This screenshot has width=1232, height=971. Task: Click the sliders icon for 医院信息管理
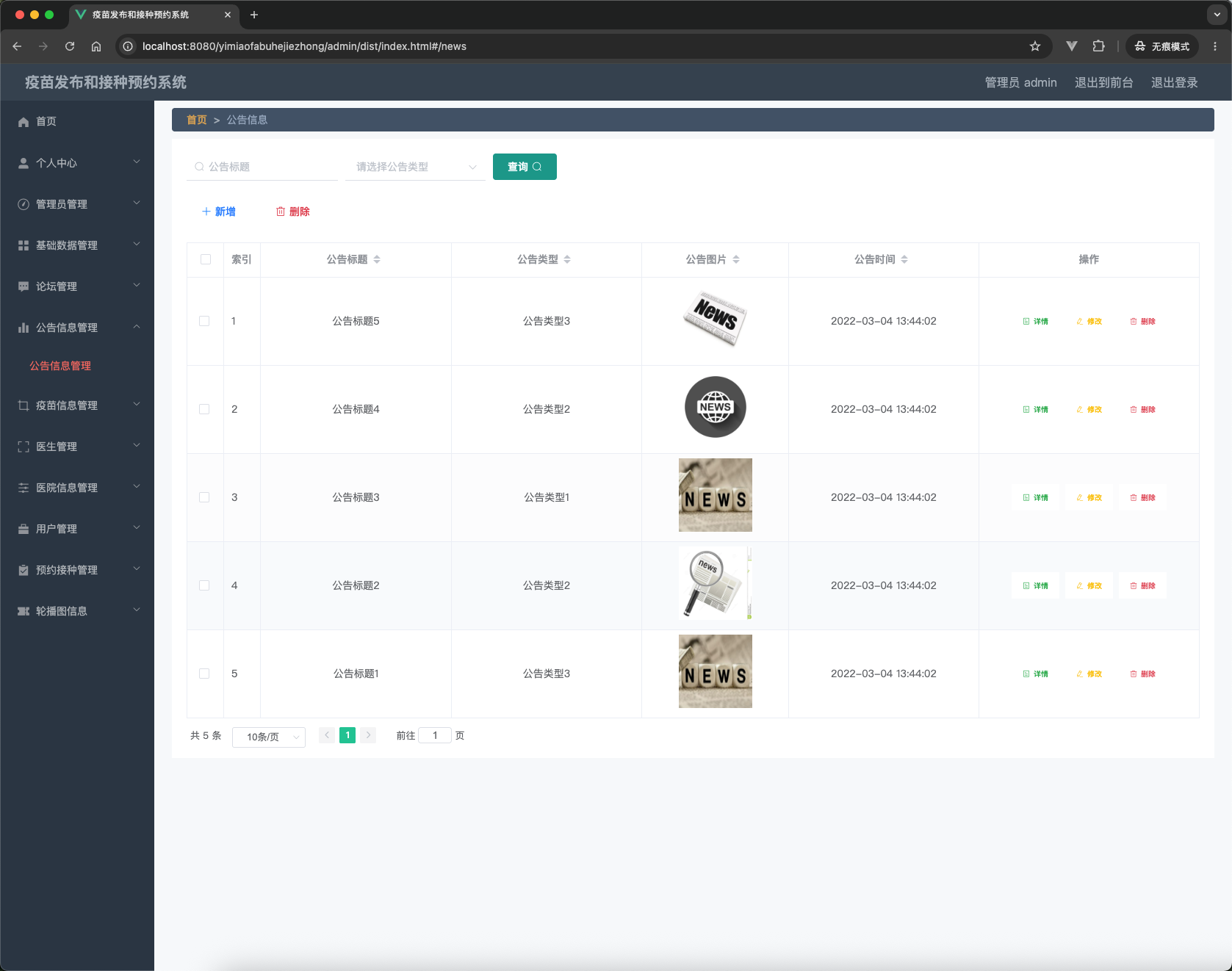(24, 488)
